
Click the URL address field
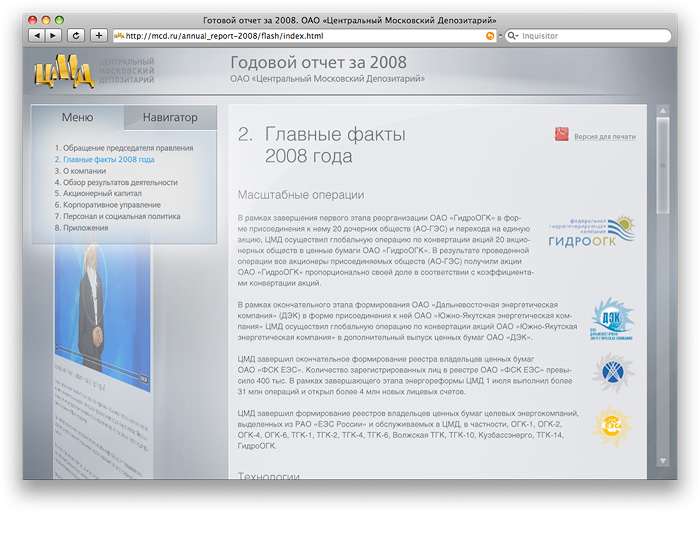[x=304, y=36]
